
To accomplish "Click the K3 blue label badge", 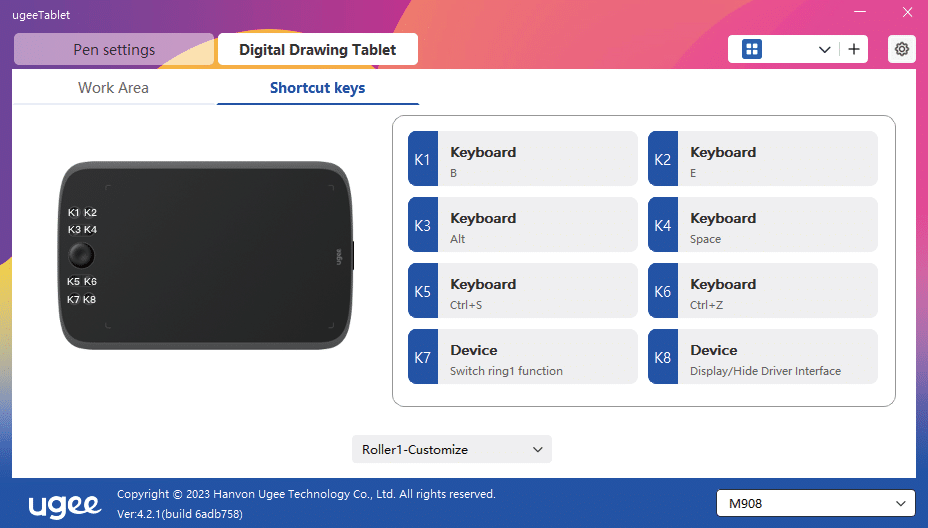I will [x=423, y=225].
